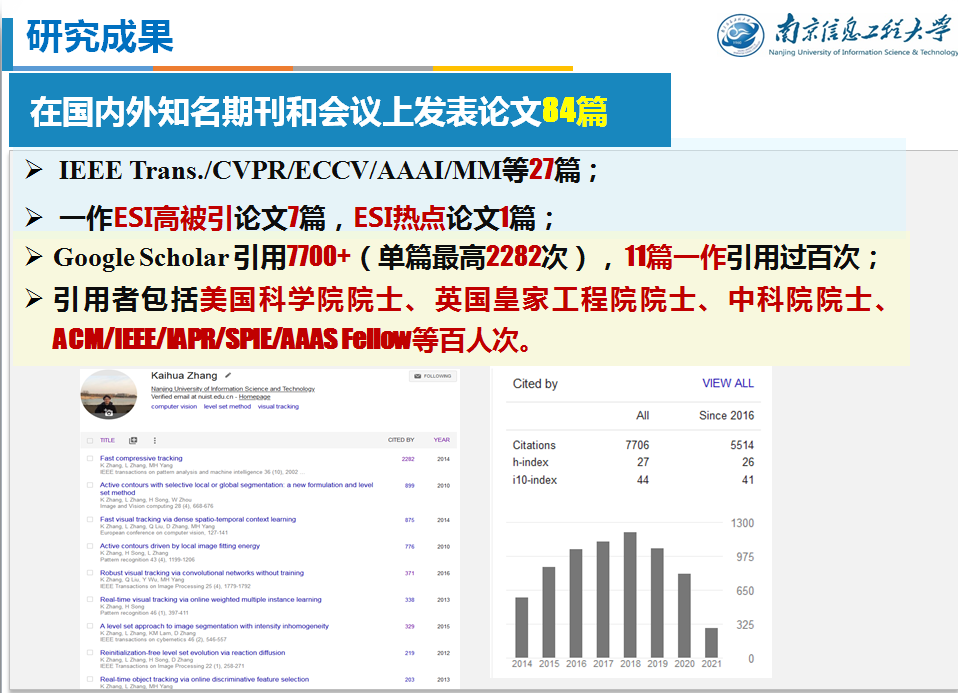Select the visual tracking interest tag
Image resolution: width=958 pixels, height=693 pixels.
[278, 407]
